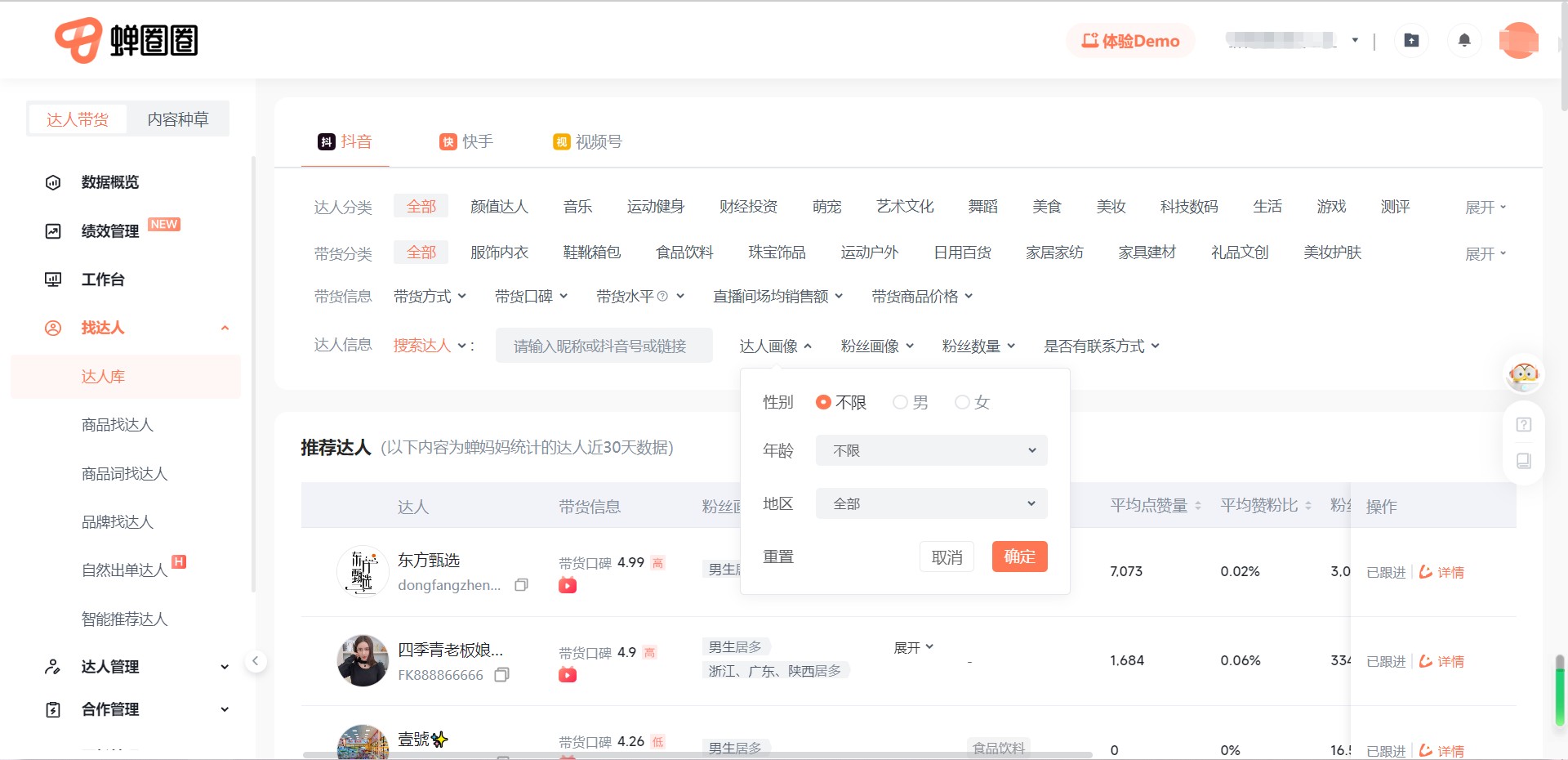This screenshot has height=760, width=1568.
Task: Click the 昵称或抖音号 search field
Action: [x=604, y=346]
